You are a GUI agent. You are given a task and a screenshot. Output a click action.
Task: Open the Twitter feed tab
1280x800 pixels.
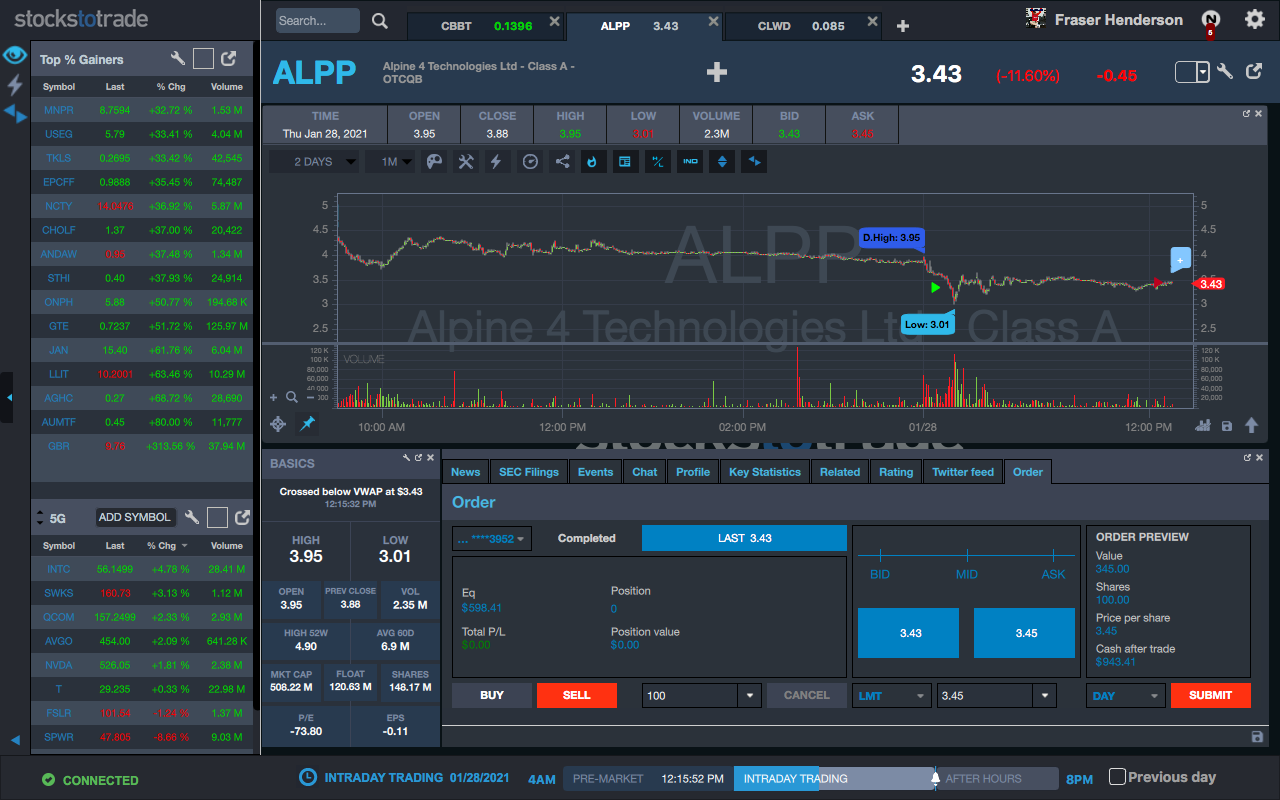click(x=963, y=472)
